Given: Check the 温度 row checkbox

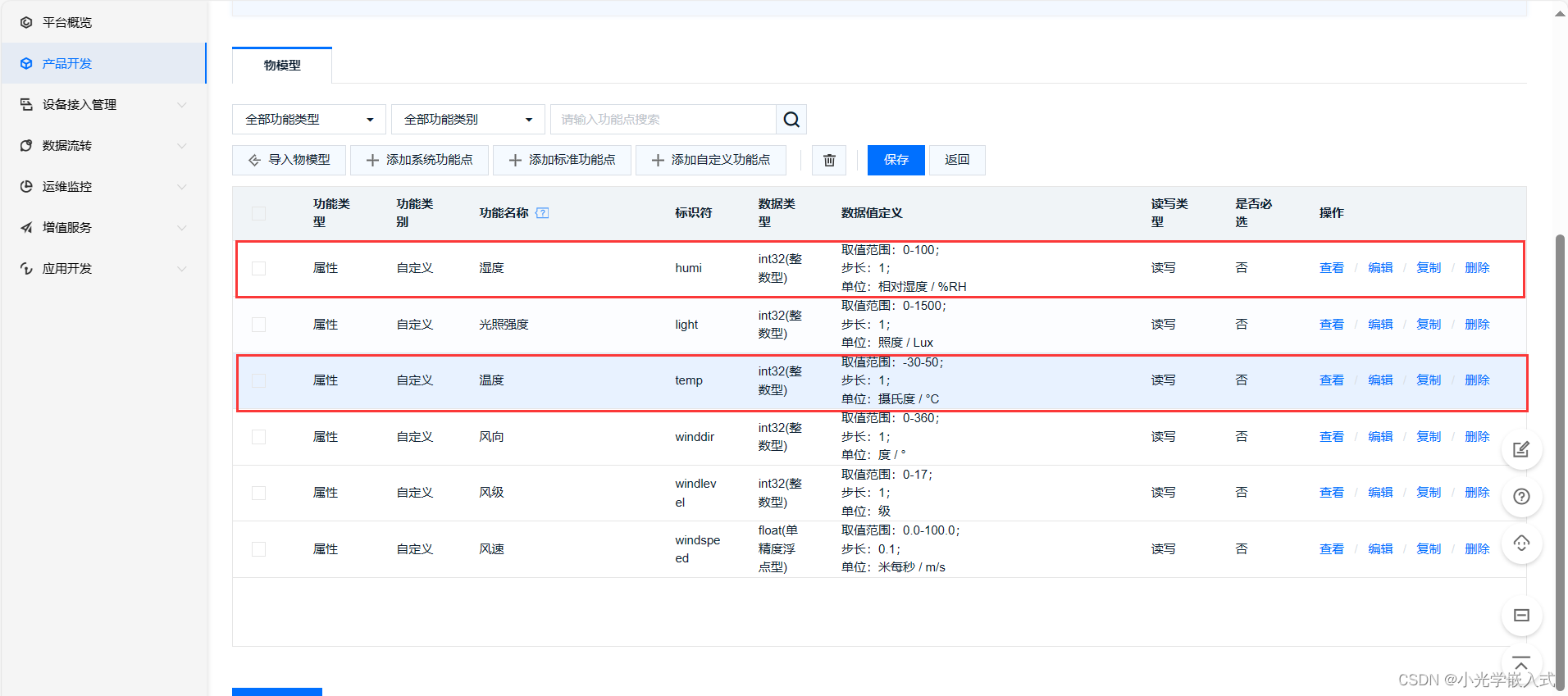Looking at the screenshot, I should 258,380.
